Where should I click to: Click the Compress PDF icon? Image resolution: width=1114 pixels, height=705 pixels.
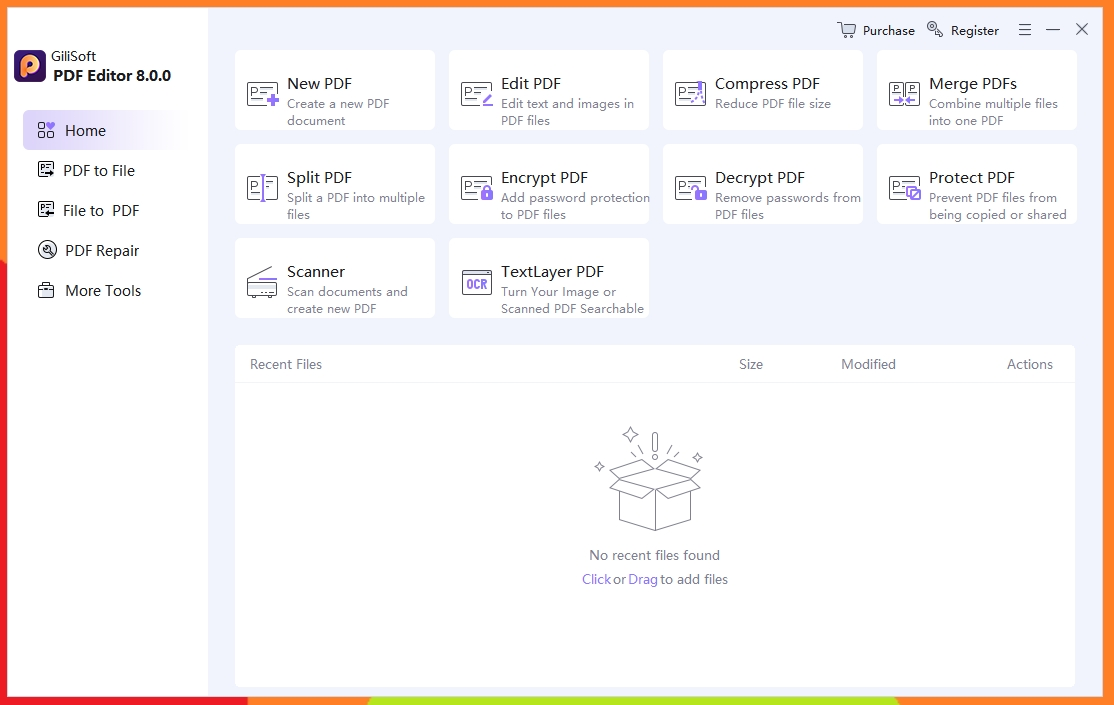pos(691,93)
